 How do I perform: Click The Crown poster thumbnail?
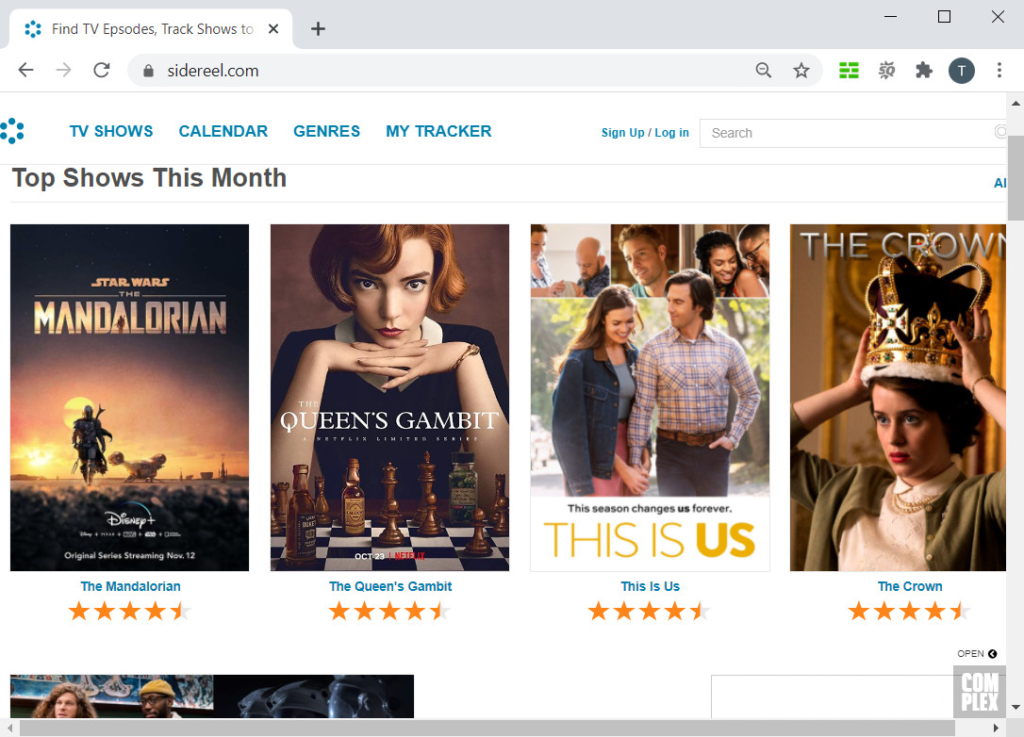(x=898, y=398)
